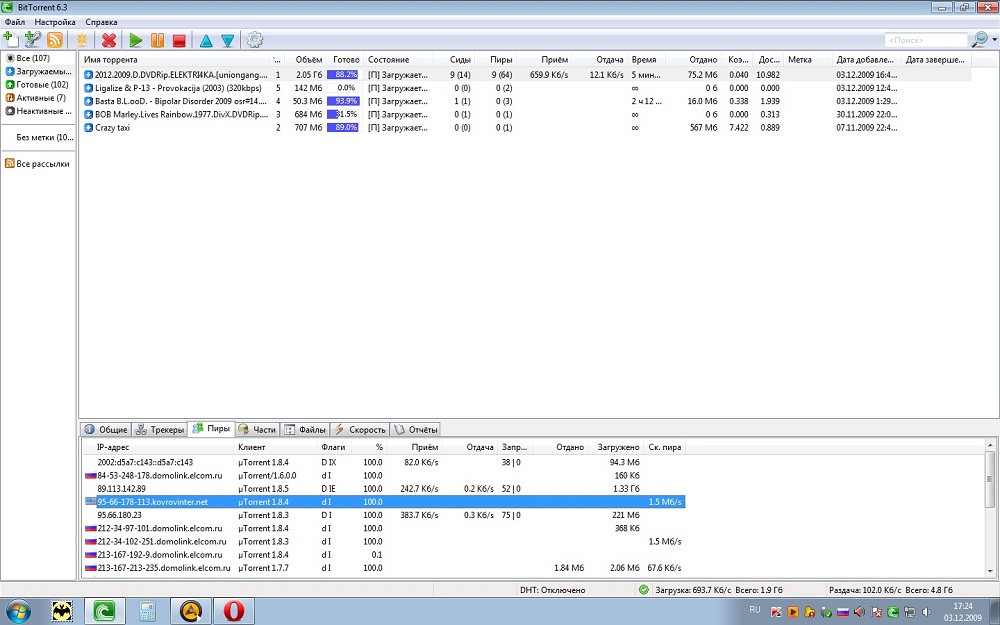Select torrent Ligalize & P-13 - Provokacija

click(x=527, y=88)
